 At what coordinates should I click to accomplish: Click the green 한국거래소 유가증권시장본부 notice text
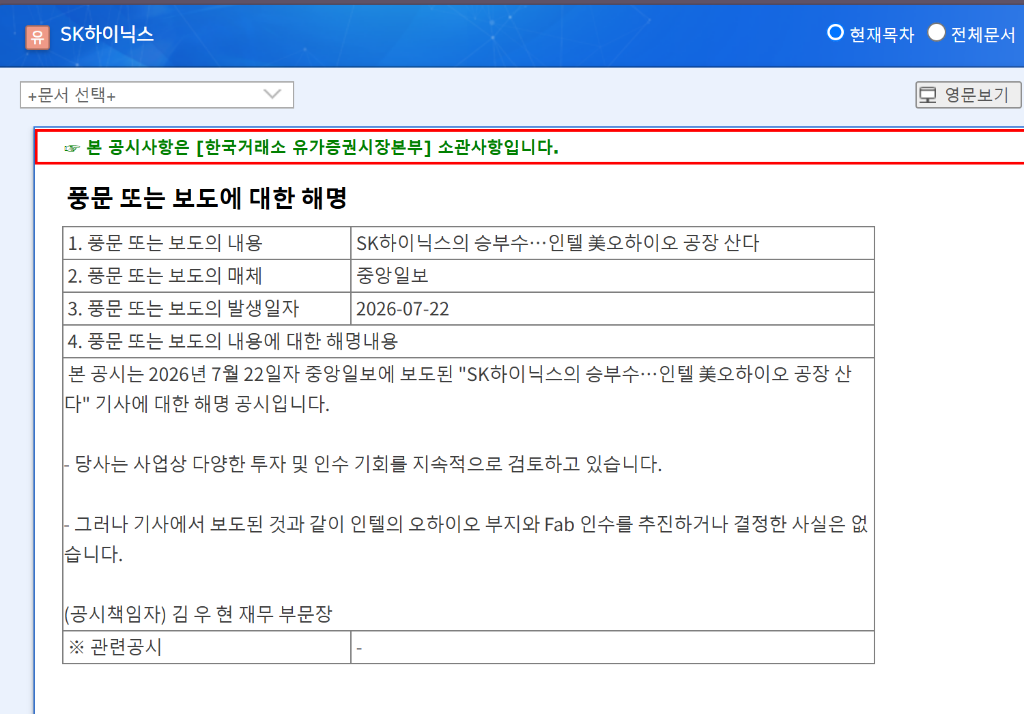click(322, 148)
